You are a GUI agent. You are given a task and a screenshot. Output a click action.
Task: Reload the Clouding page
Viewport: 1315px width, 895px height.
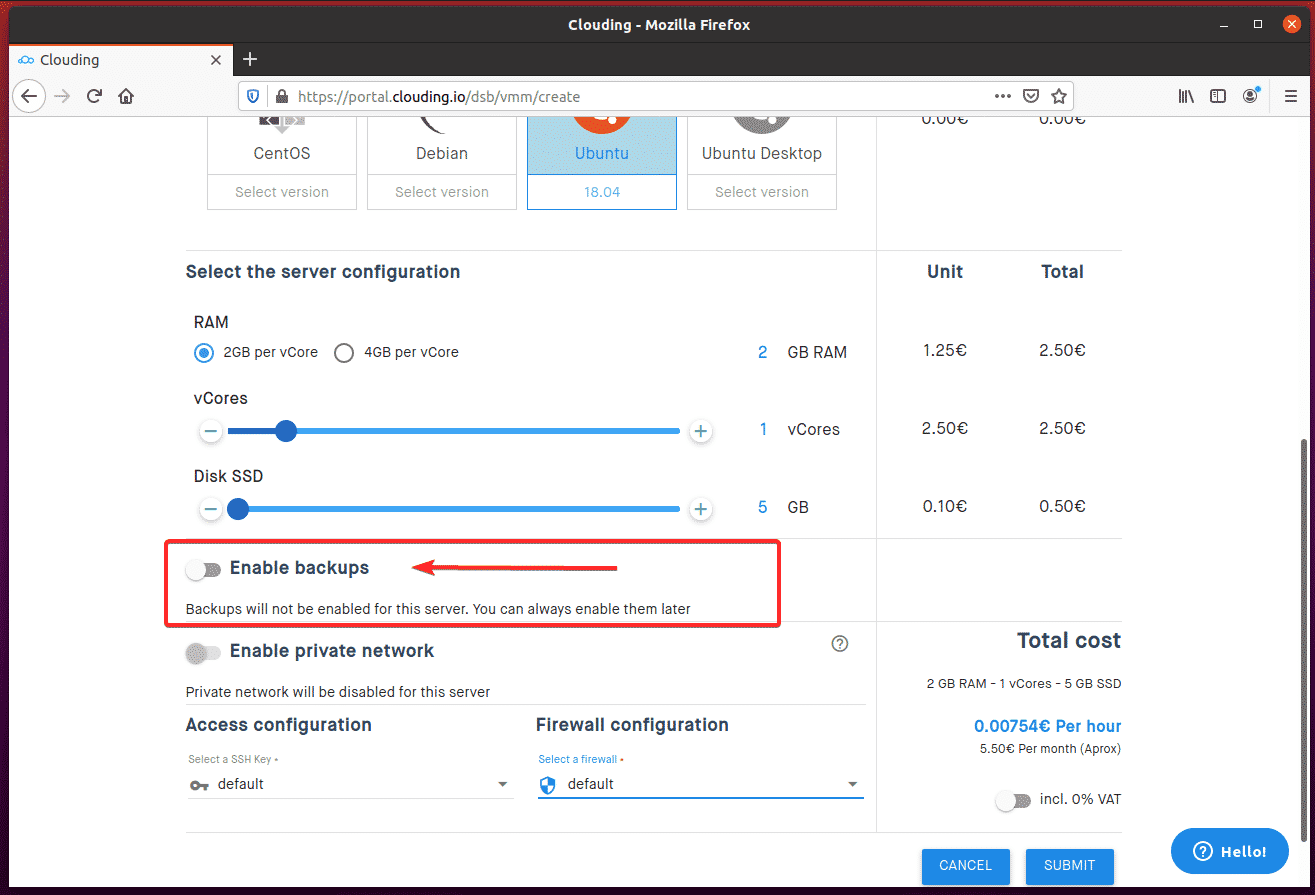click(x=94, y=97)
